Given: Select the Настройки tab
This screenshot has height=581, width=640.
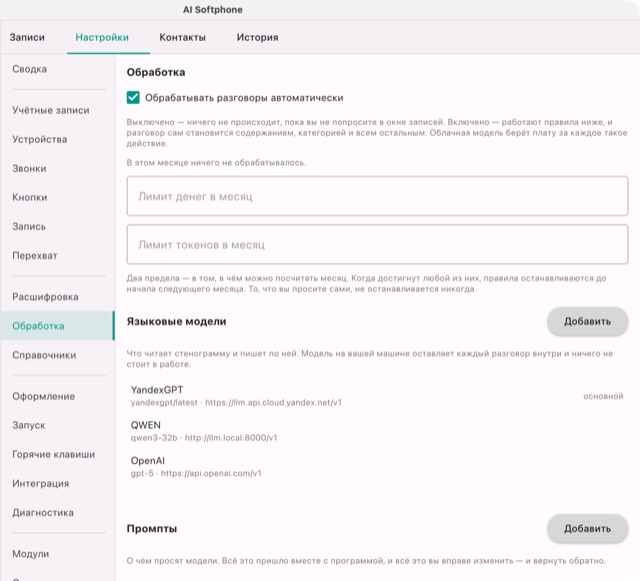Looking at the screenshot, I should (x=102, y=37).
